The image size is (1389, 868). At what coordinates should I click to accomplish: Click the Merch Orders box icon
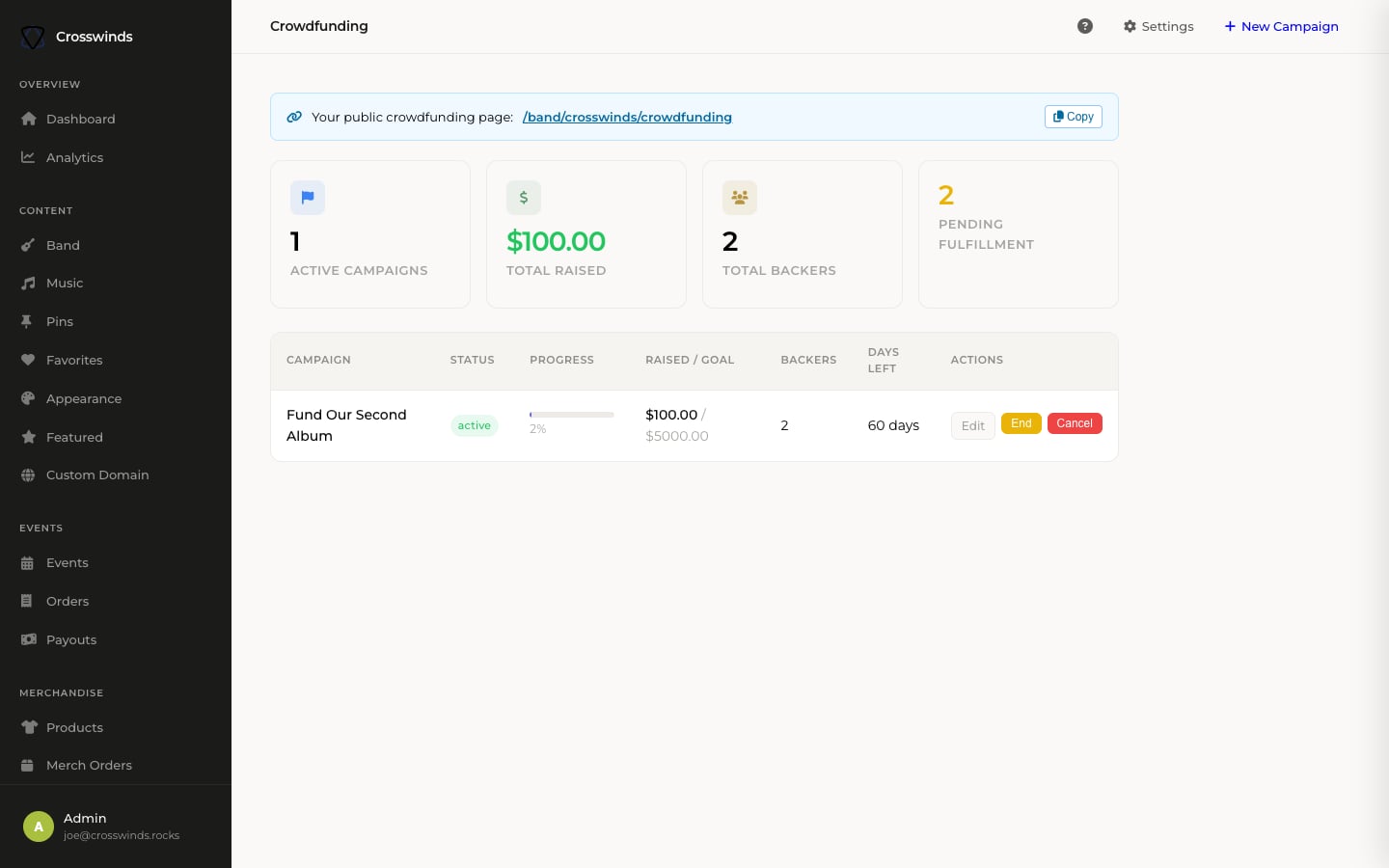point(27,766)
